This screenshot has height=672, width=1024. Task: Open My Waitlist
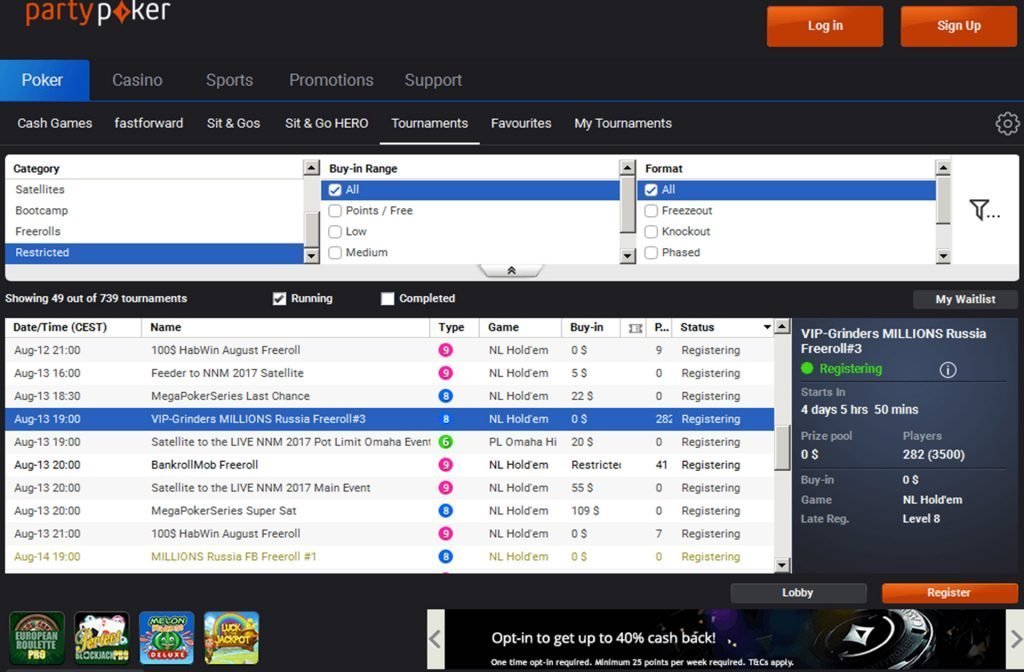(x=965, y=299)
